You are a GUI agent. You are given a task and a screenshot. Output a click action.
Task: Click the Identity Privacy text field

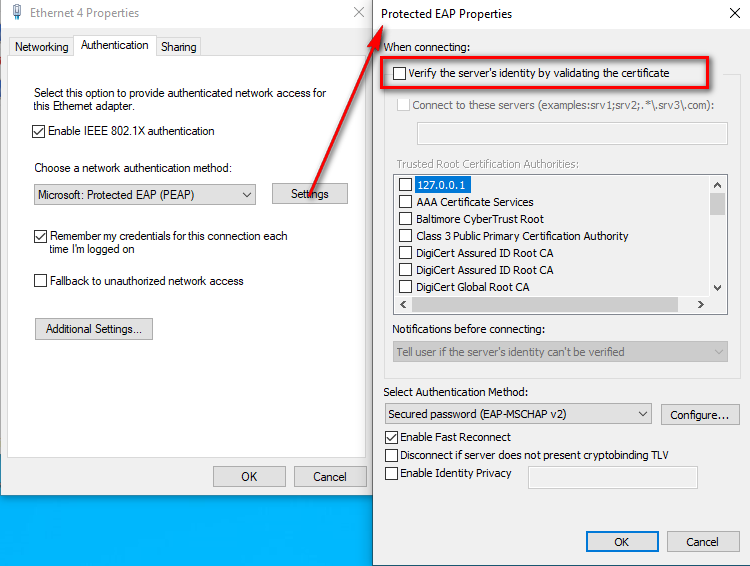click(613, 477)
